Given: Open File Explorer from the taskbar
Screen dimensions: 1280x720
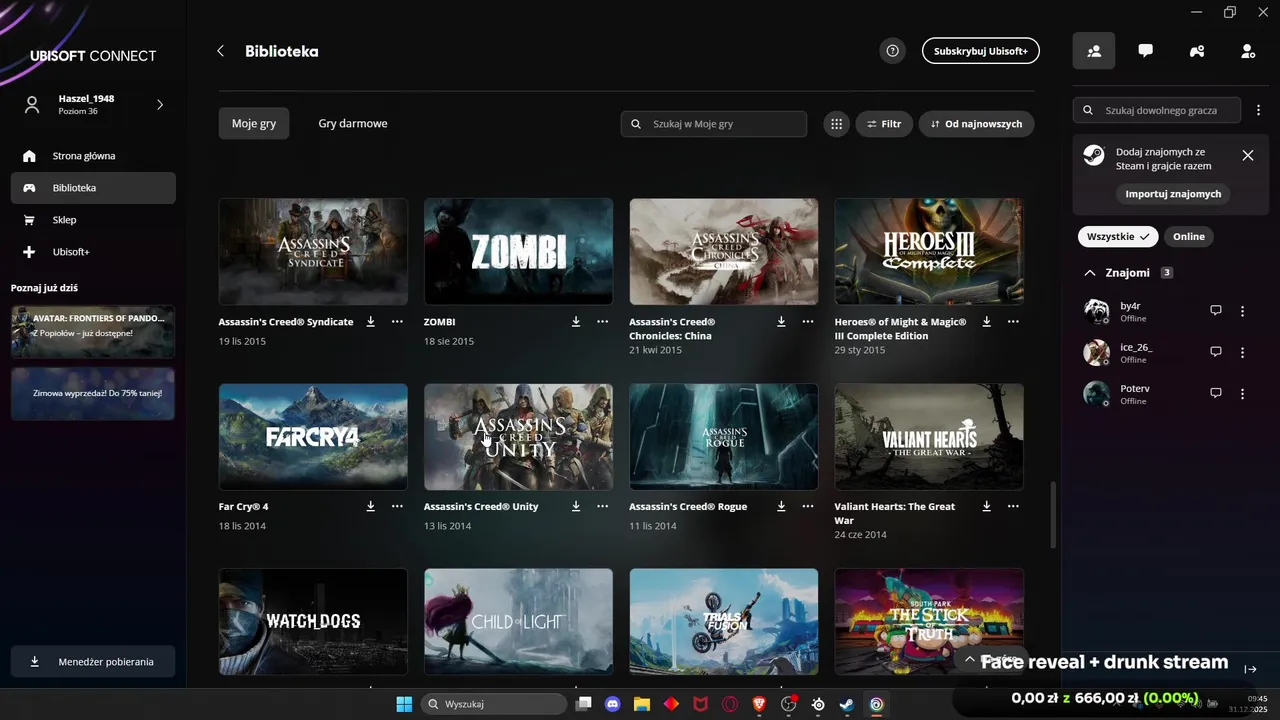Looking at the screenshot, I should [642, 704].
